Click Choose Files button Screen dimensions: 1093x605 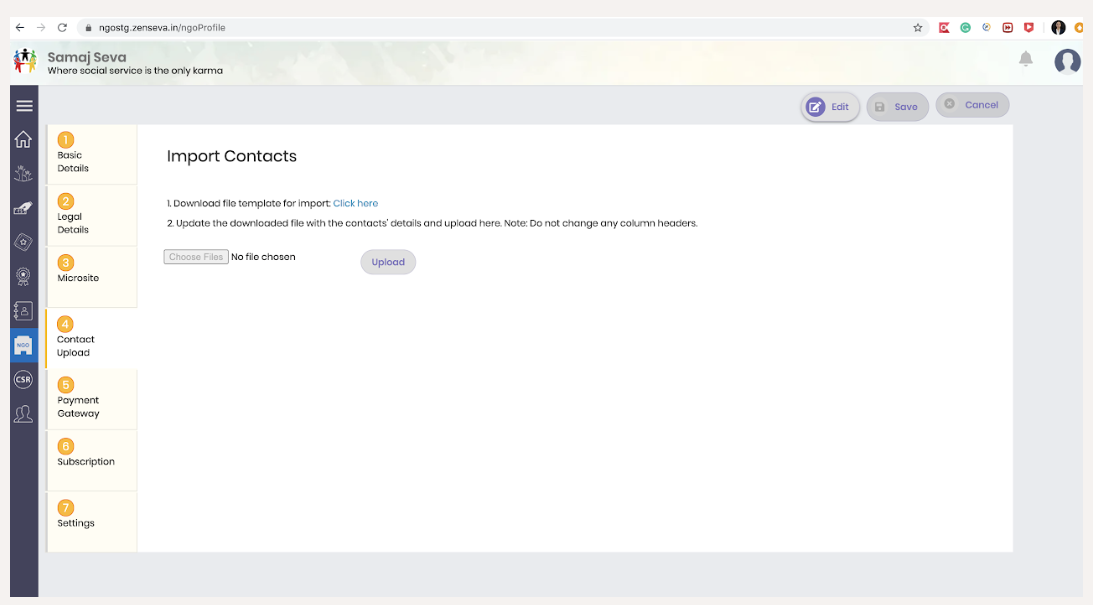tap(196, 256)
